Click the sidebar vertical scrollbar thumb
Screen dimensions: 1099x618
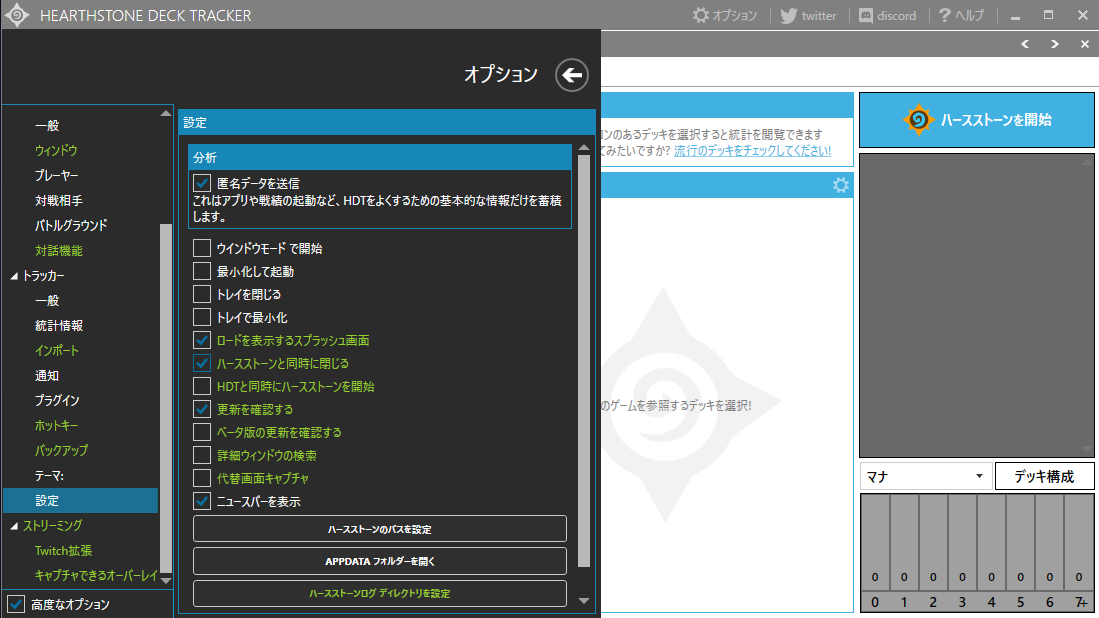(166, 398)
